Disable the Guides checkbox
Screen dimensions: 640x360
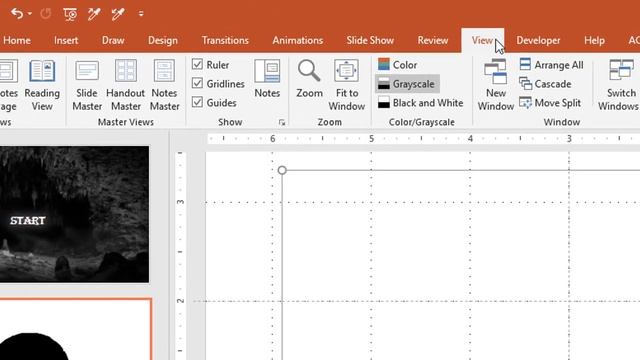[x=197, y=102]
